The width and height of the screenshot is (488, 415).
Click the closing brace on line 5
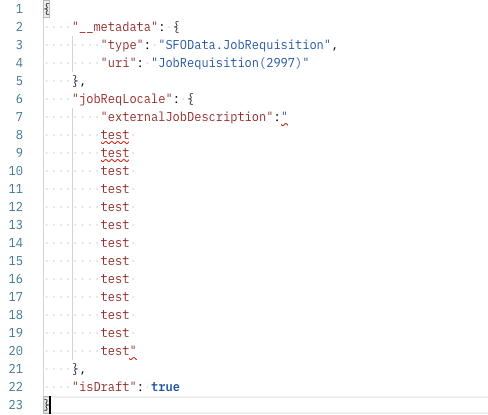click(x=75, y=81)
